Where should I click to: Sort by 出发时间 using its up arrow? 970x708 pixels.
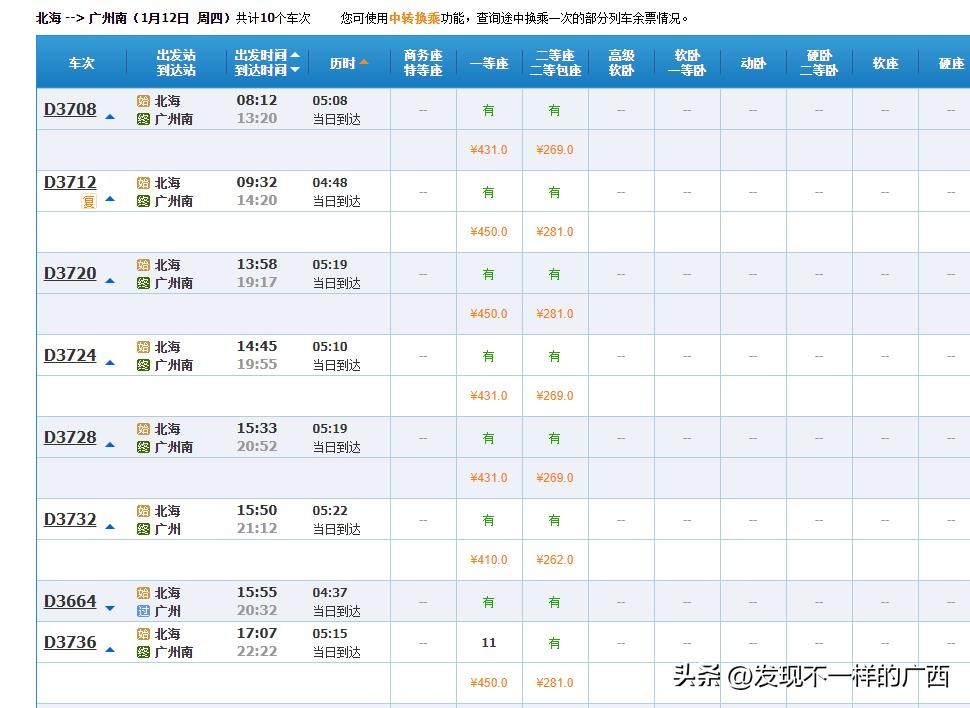pyautogui.click(x=295, y=56)
